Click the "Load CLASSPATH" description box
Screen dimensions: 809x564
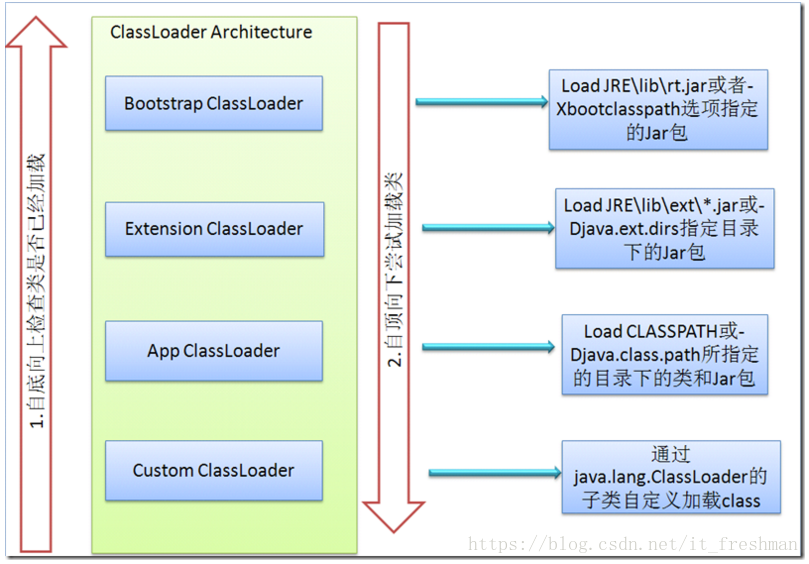[x=665, y=355]
